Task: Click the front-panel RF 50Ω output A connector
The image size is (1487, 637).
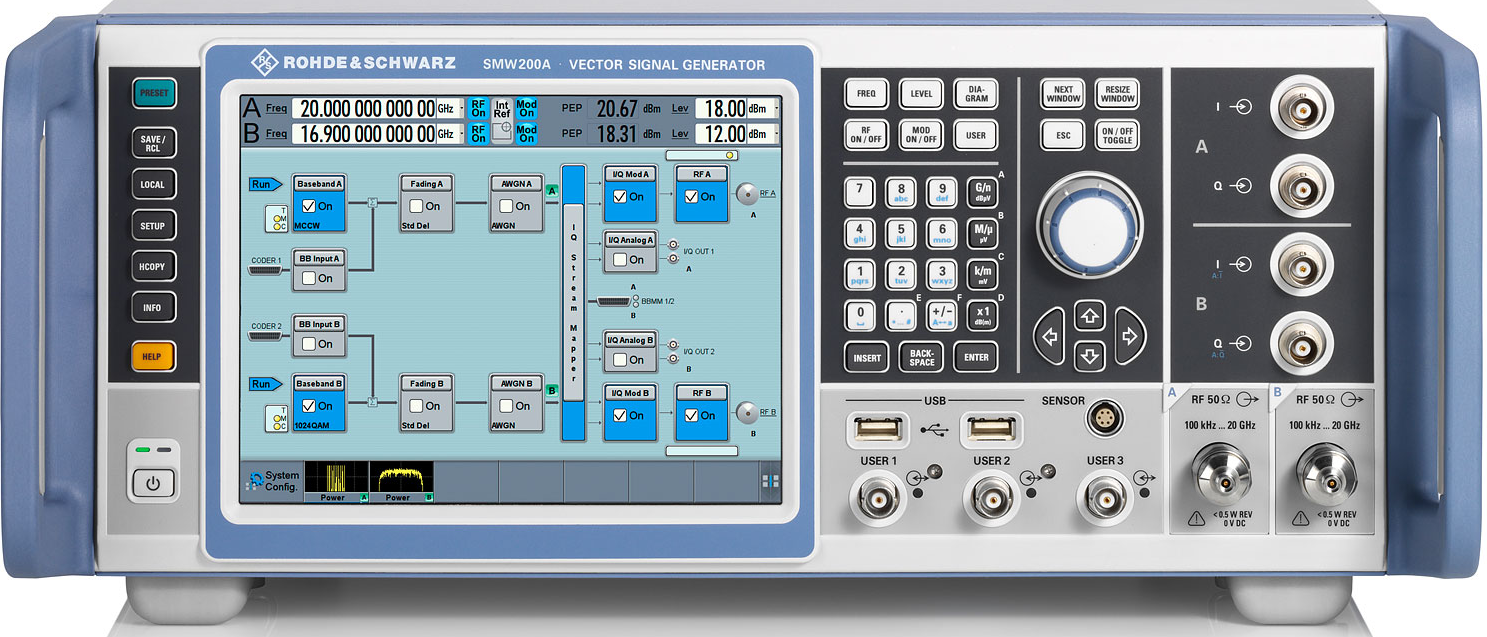Action: coord(1221,473)
